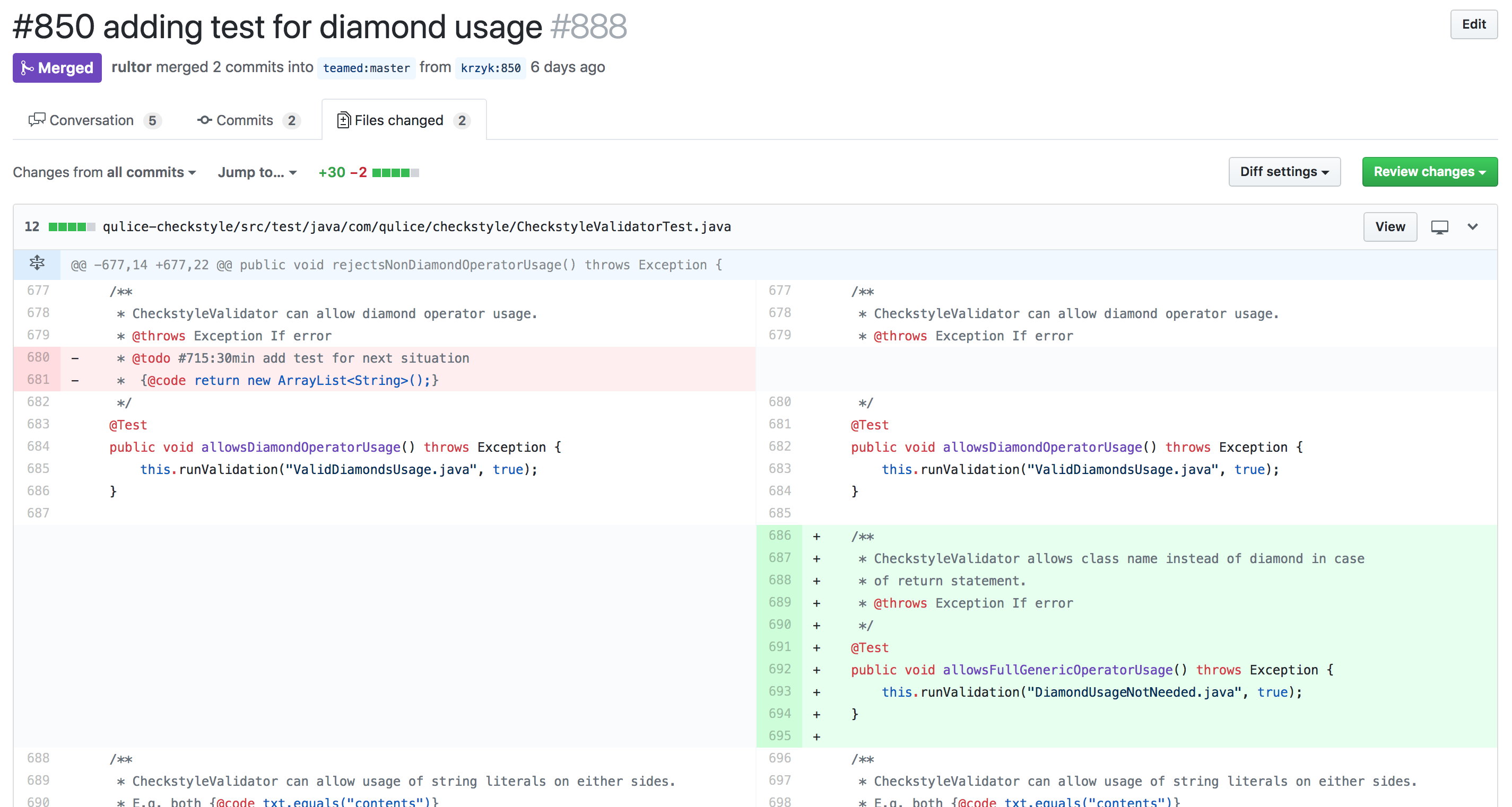Open the krzyk:850 branch link
This screenshot has width=1512, height=807.
pos(490,67)
